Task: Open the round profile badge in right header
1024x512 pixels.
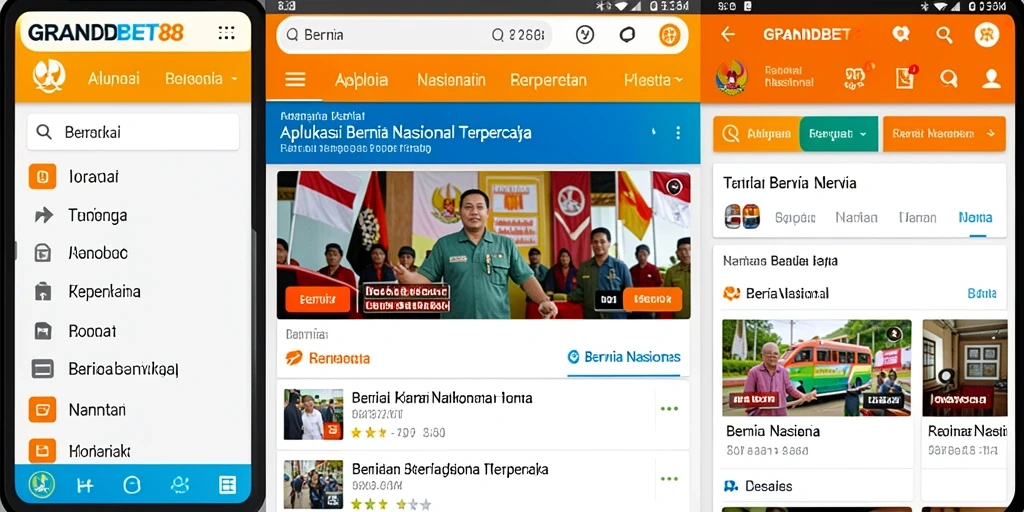Action: 987,35
